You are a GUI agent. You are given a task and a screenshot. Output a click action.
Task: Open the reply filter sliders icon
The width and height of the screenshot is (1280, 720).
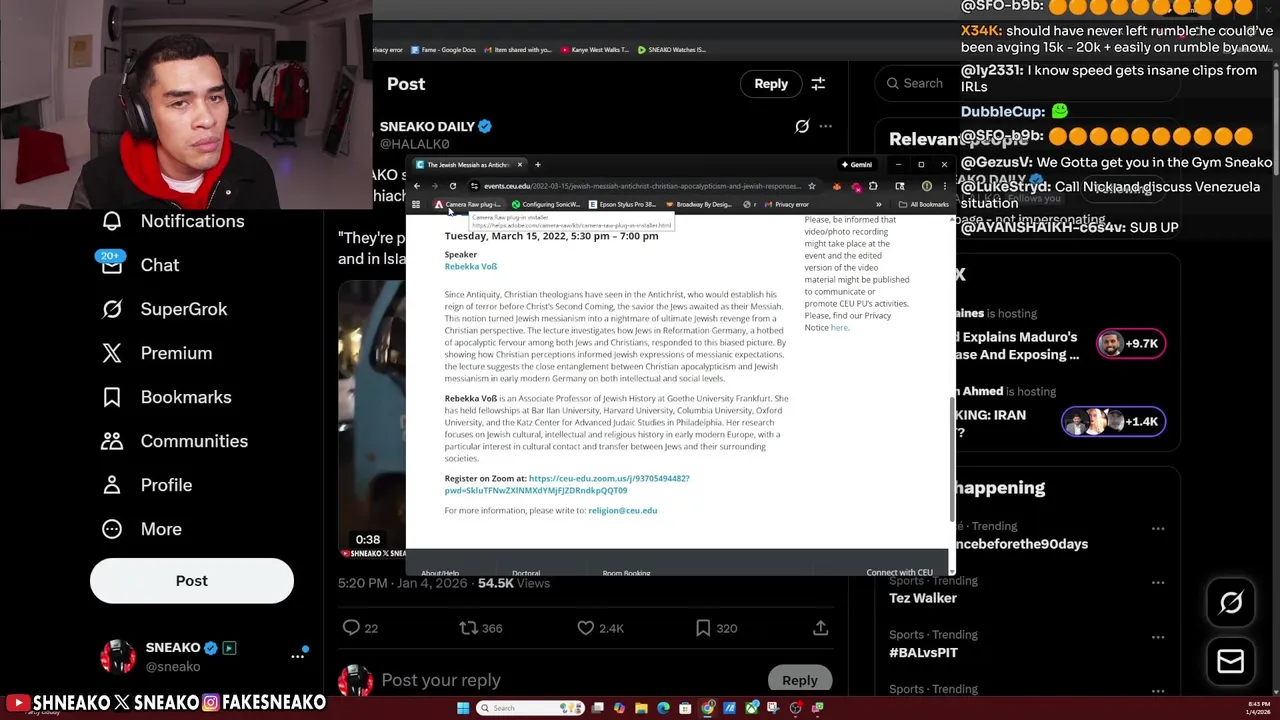coord(818,84)
